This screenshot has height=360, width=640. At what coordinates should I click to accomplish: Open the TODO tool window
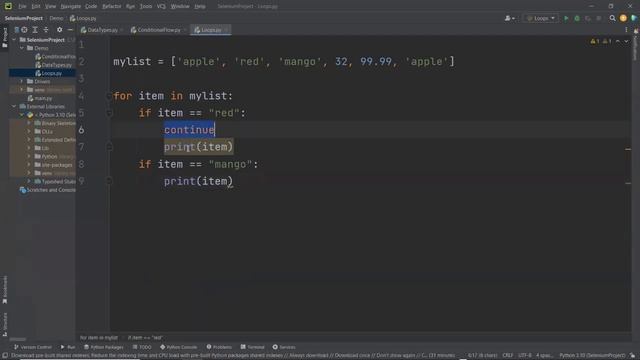click(x=142, y=347)
